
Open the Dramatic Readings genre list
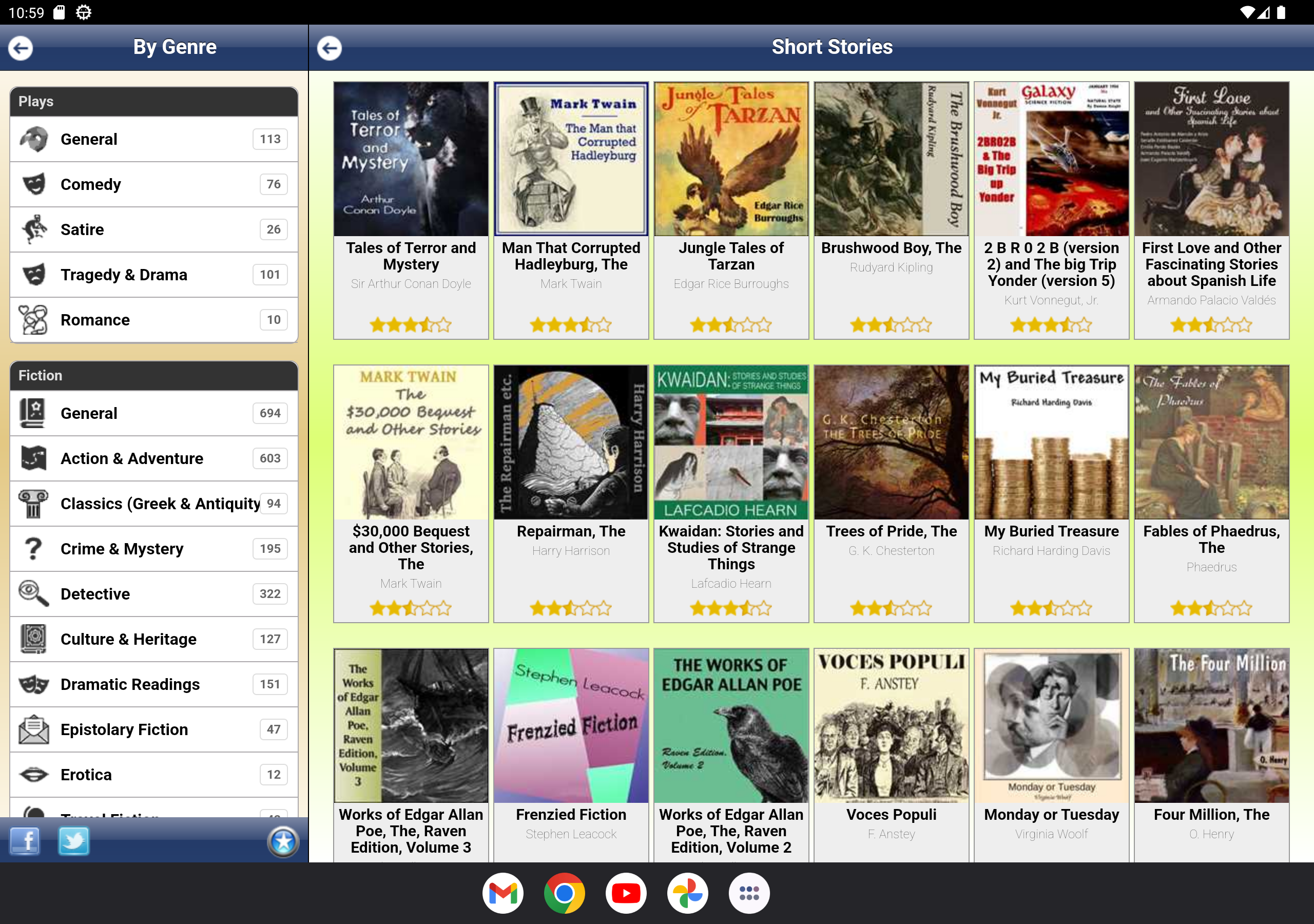[x=154, y=684]
